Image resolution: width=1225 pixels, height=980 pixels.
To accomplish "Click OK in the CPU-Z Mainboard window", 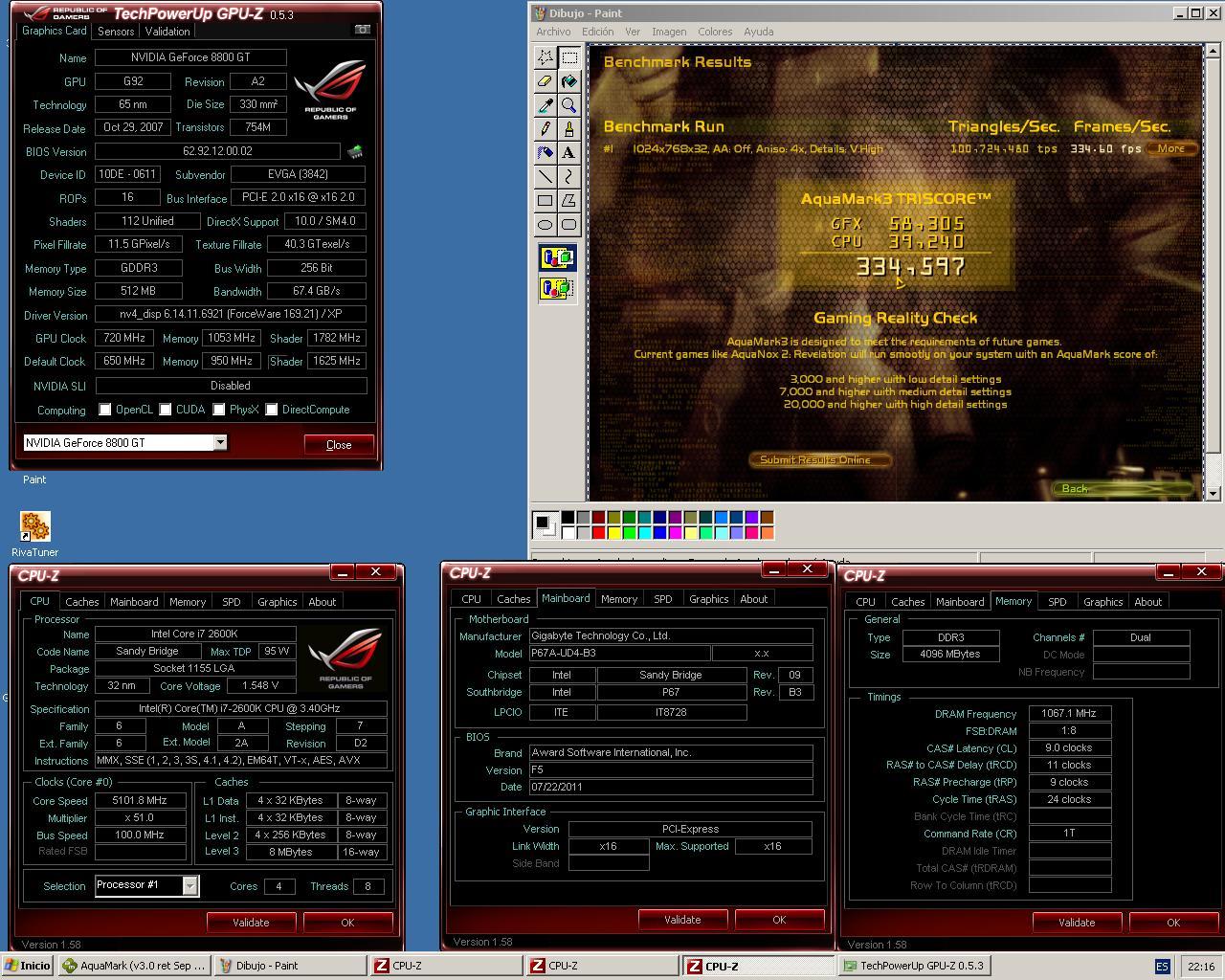I will click(779, 920).
